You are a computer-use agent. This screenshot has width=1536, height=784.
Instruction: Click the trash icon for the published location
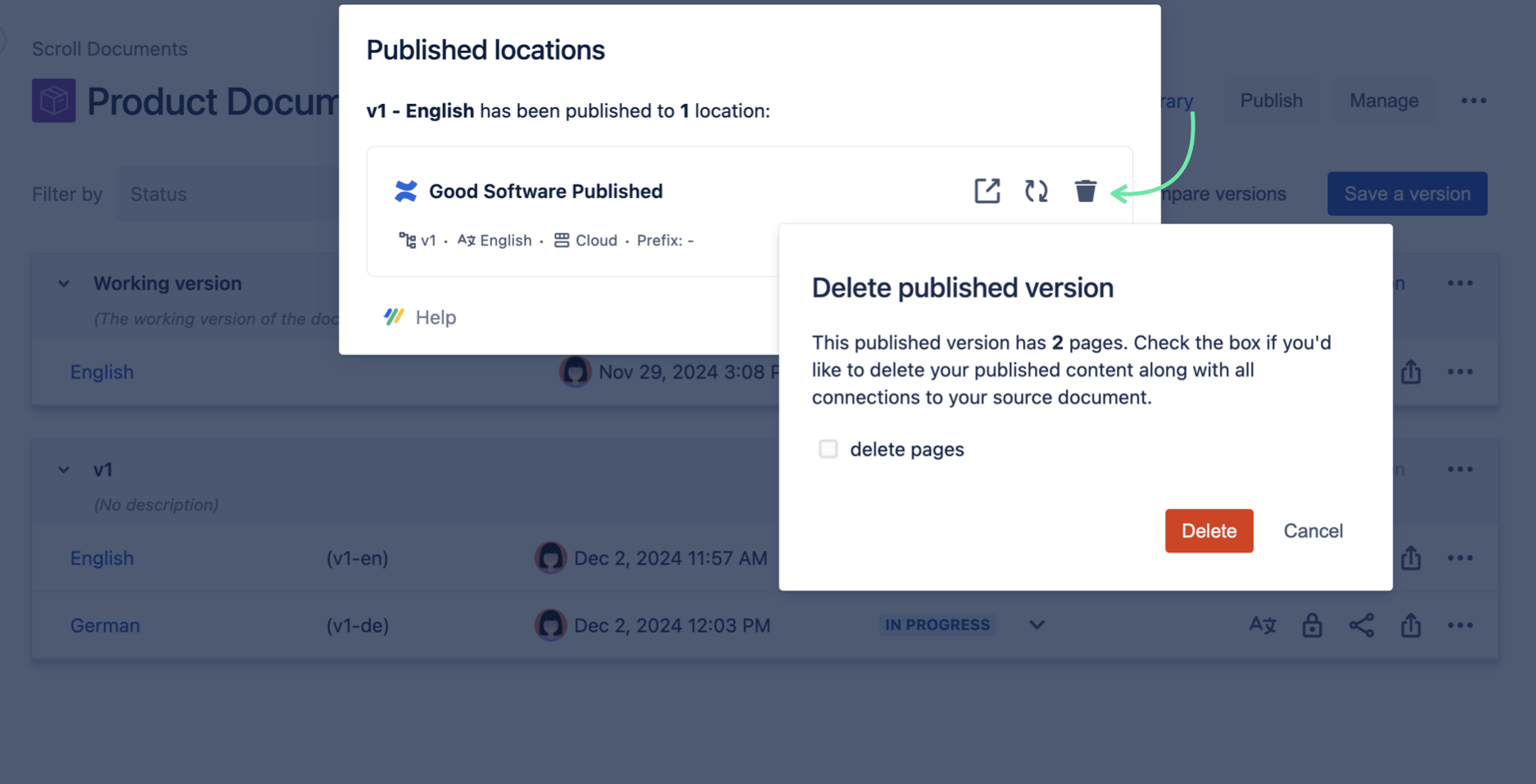coord(1086,191)
